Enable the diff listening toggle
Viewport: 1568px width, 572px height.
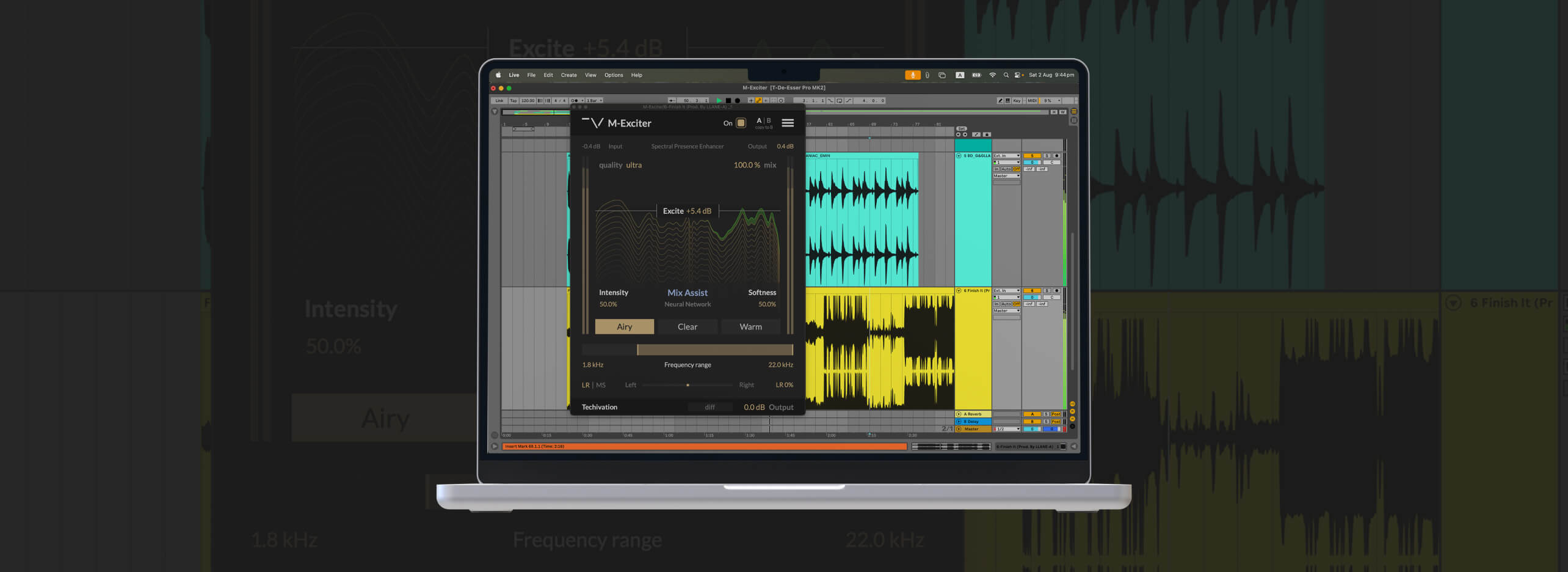coord(710,407)
